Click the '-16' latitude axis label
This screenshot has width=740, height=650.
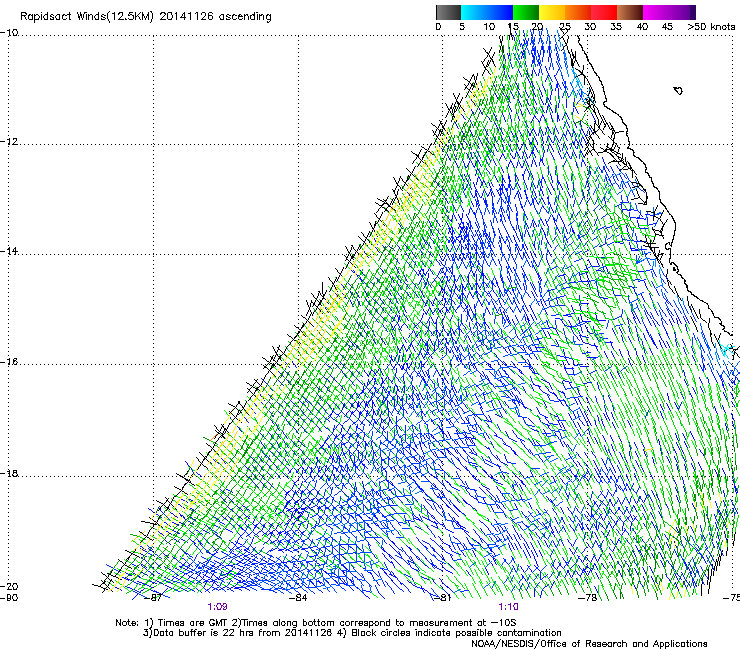[x=9, y=362]
